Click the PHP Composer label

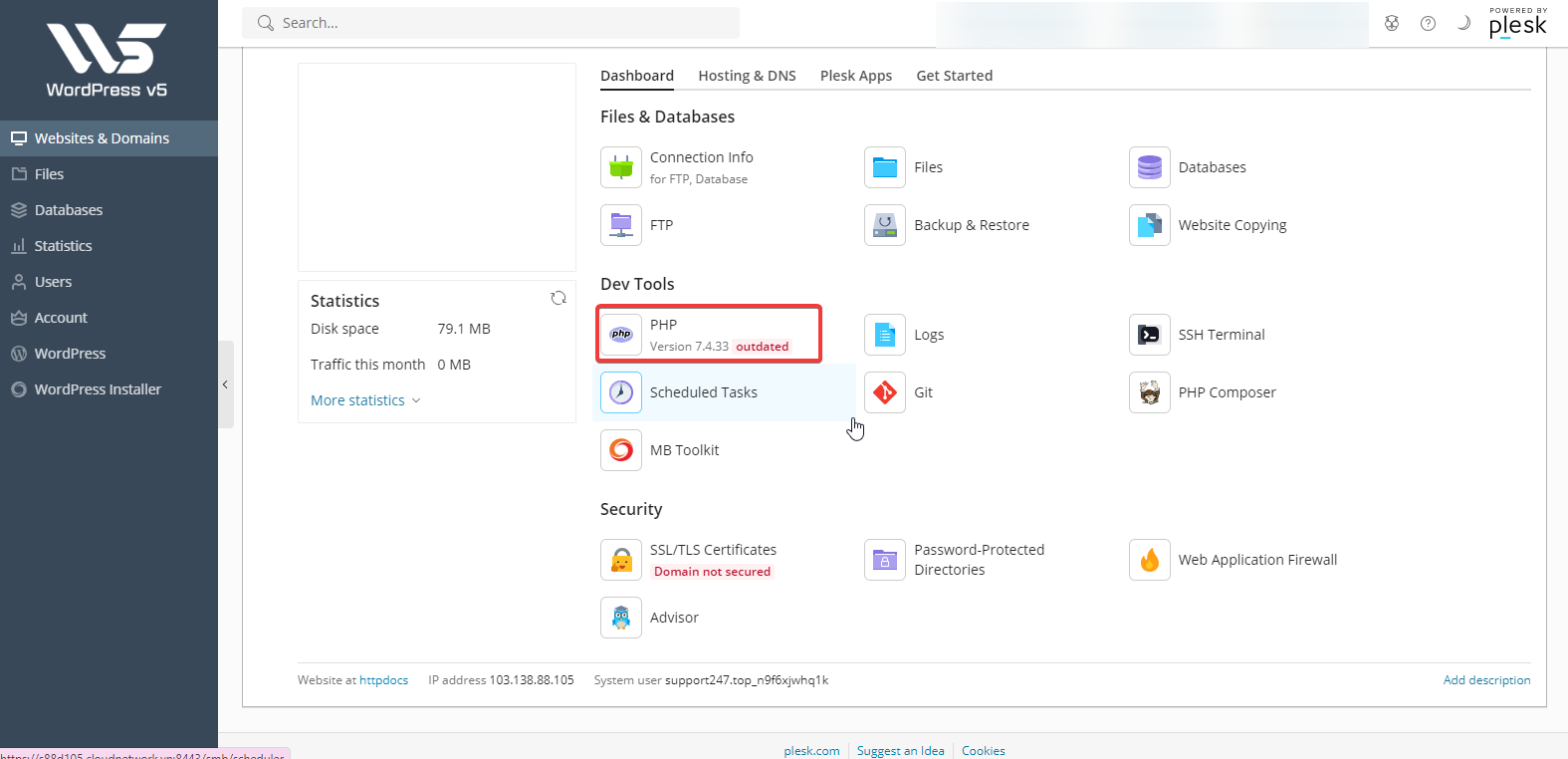(x=1227, y=392)
